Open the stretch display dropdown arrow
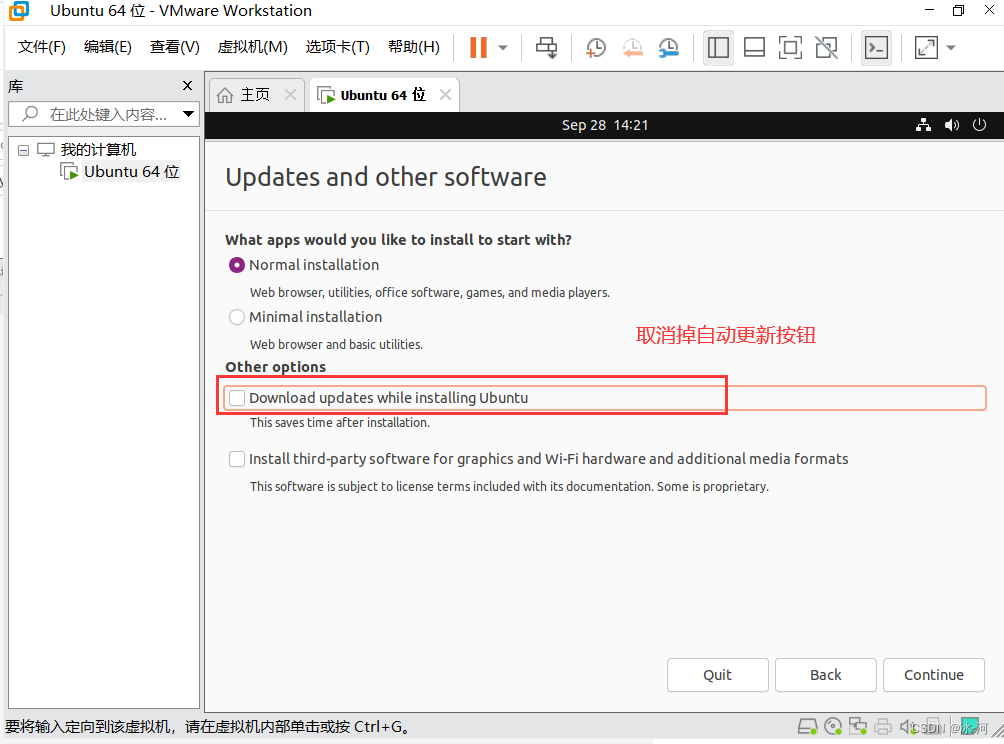 [951, 47]
